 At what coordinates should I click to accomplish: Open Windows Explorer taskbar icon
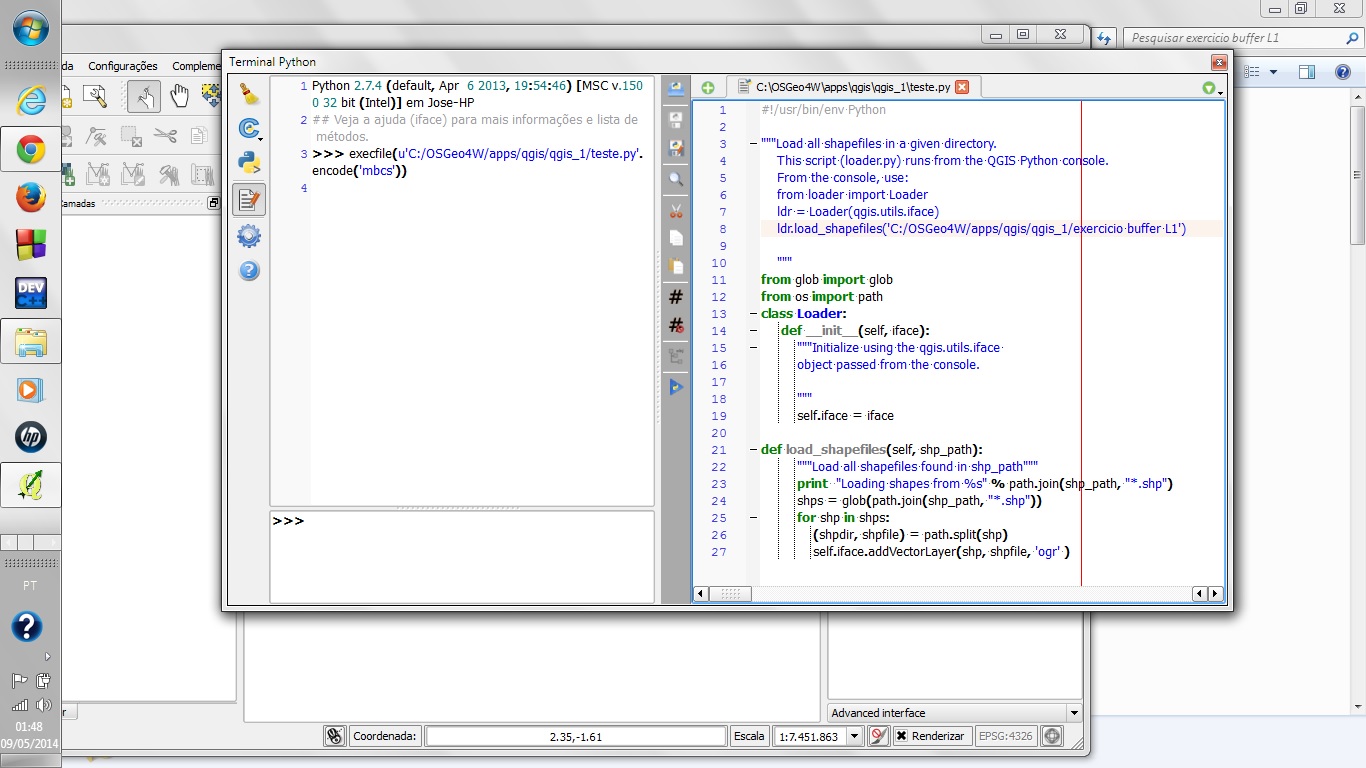click(x=30, y=342)
